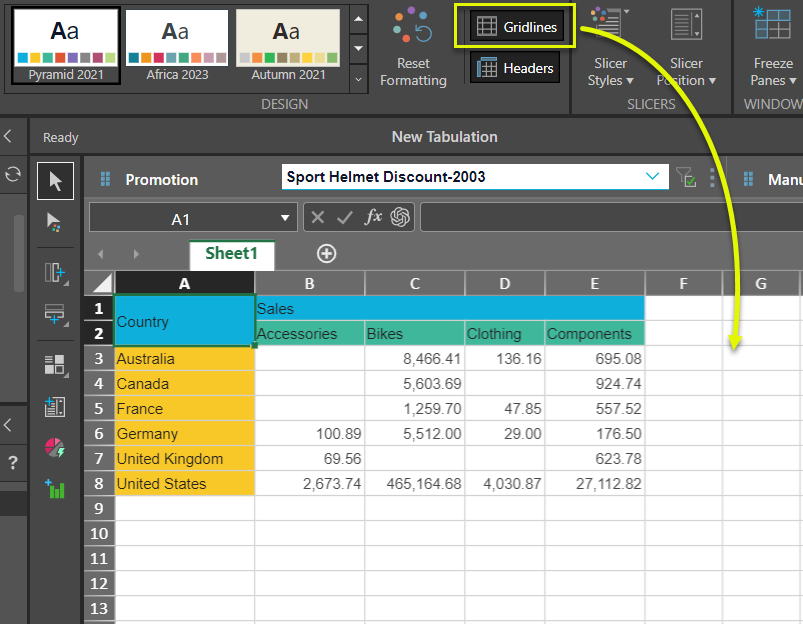The width and height of the screenshot is (803, 624).
Task: Click the help question mark button
Action: pos(13,463)
